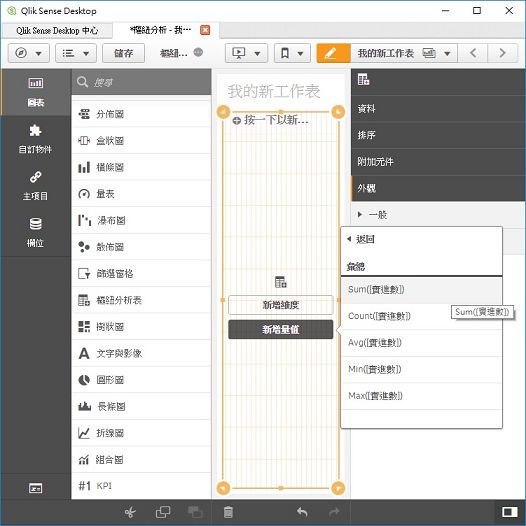The width and height of the screenshot is (526, 526).
Task: Open the 自訂物件 custom objects panel
Action: point(36,139)
